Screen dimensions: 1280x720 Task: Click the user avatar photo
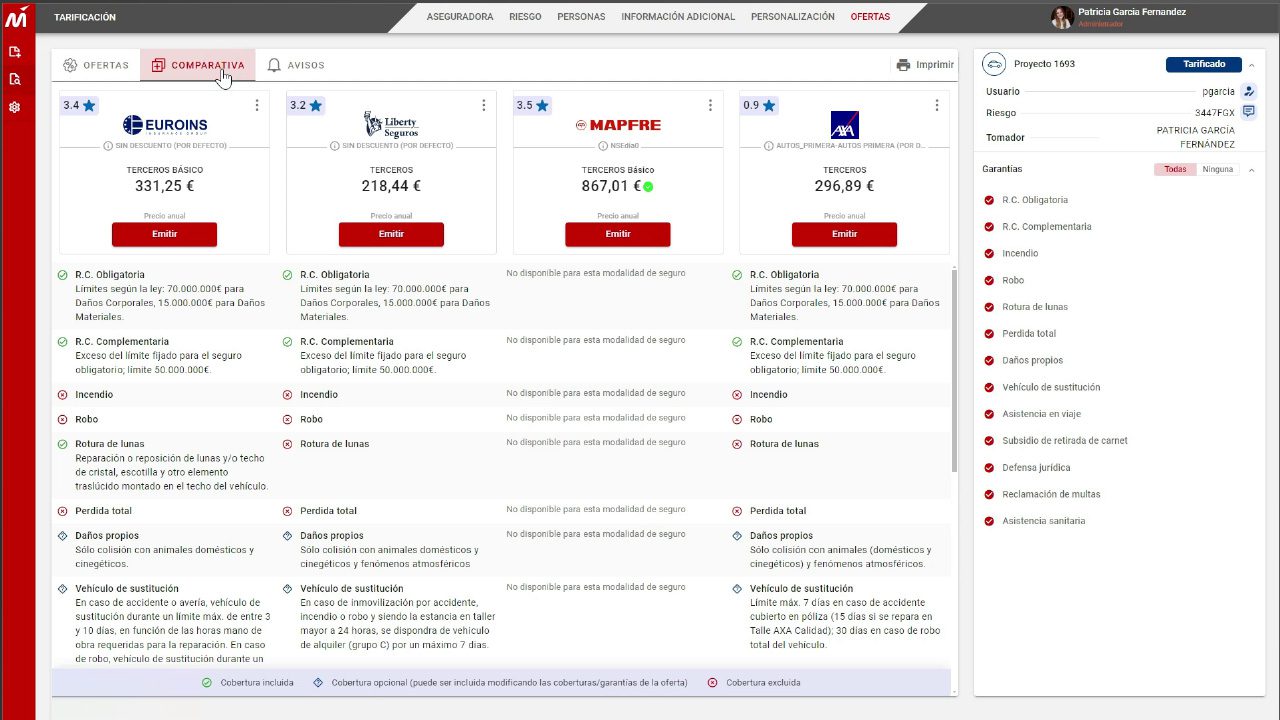click(1062, 17)
